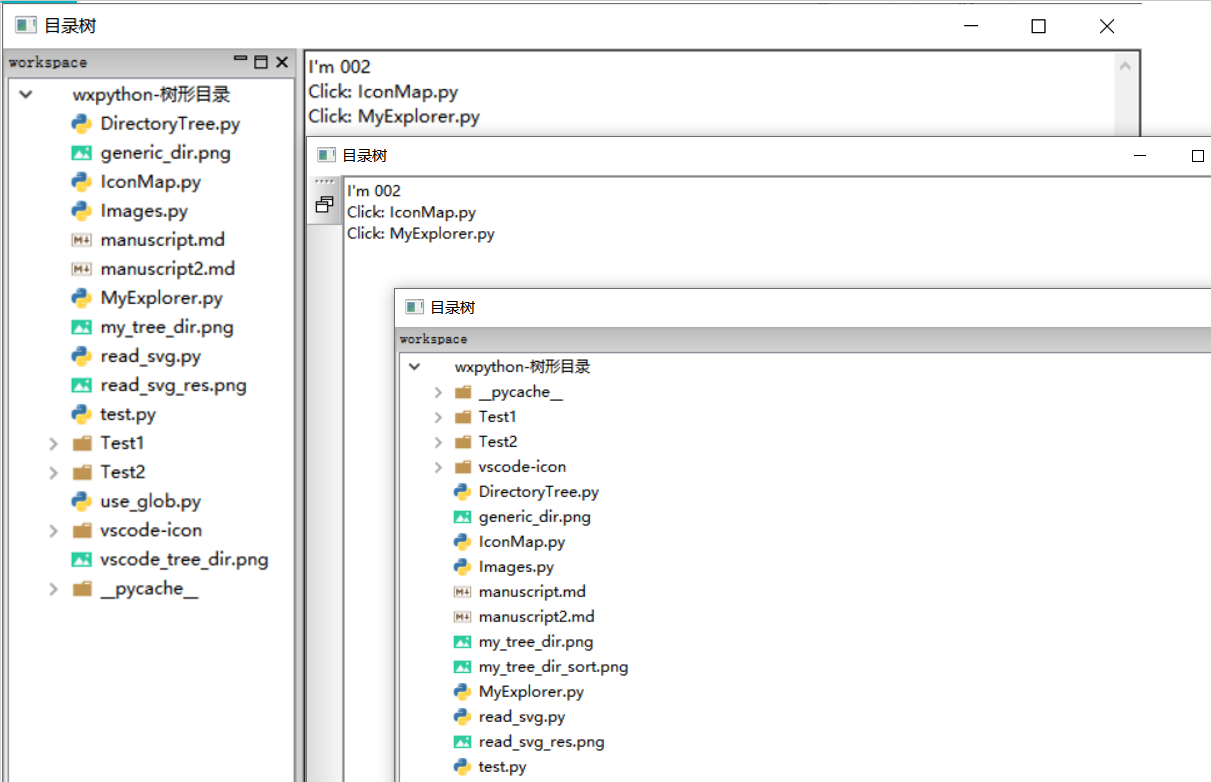Expand Test1 folder in front window
1211x782 pixels.
coord(438,417)
